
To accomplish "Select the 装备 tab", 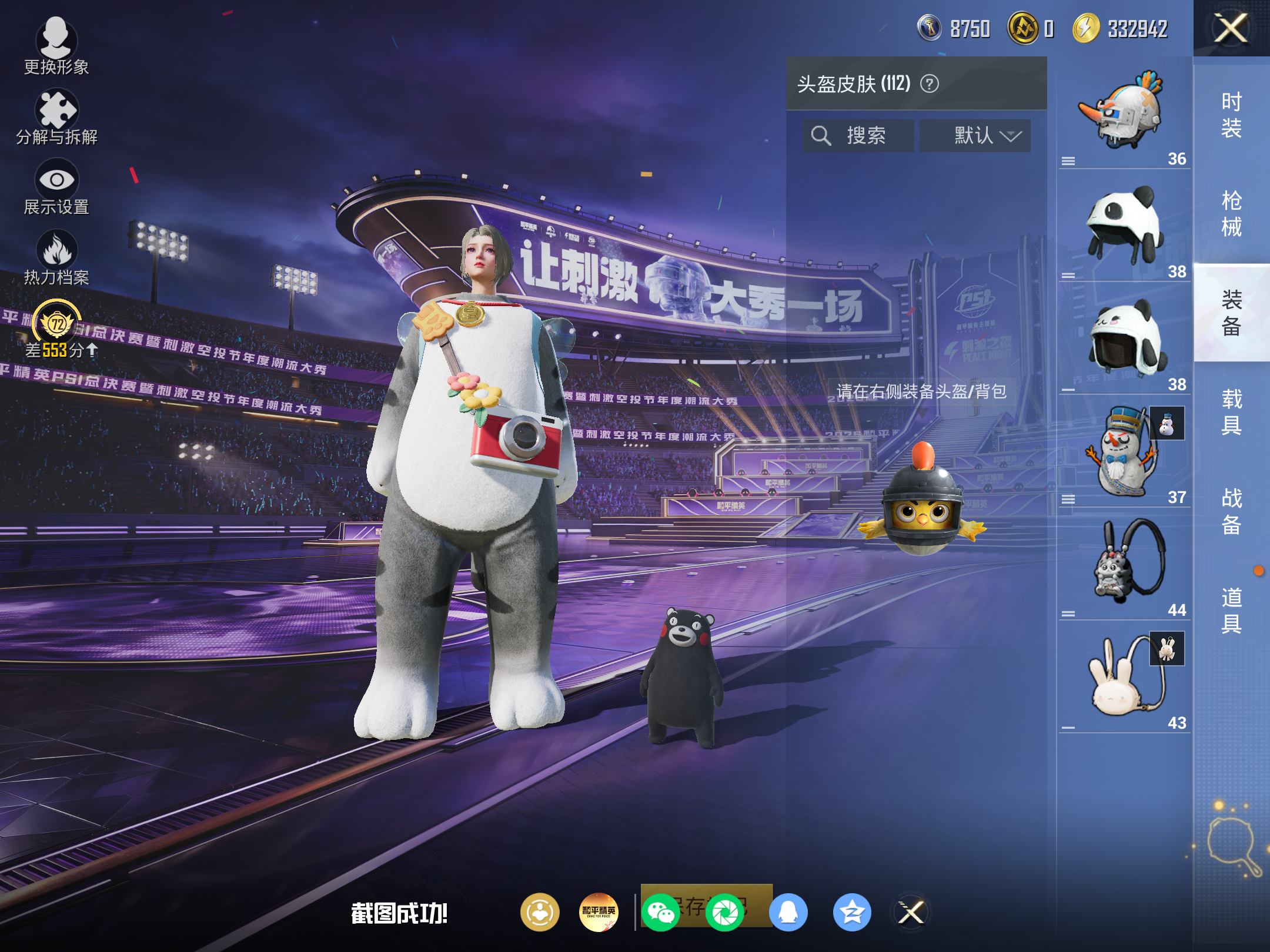I will pyautogui.click(x=1232, y=313).
